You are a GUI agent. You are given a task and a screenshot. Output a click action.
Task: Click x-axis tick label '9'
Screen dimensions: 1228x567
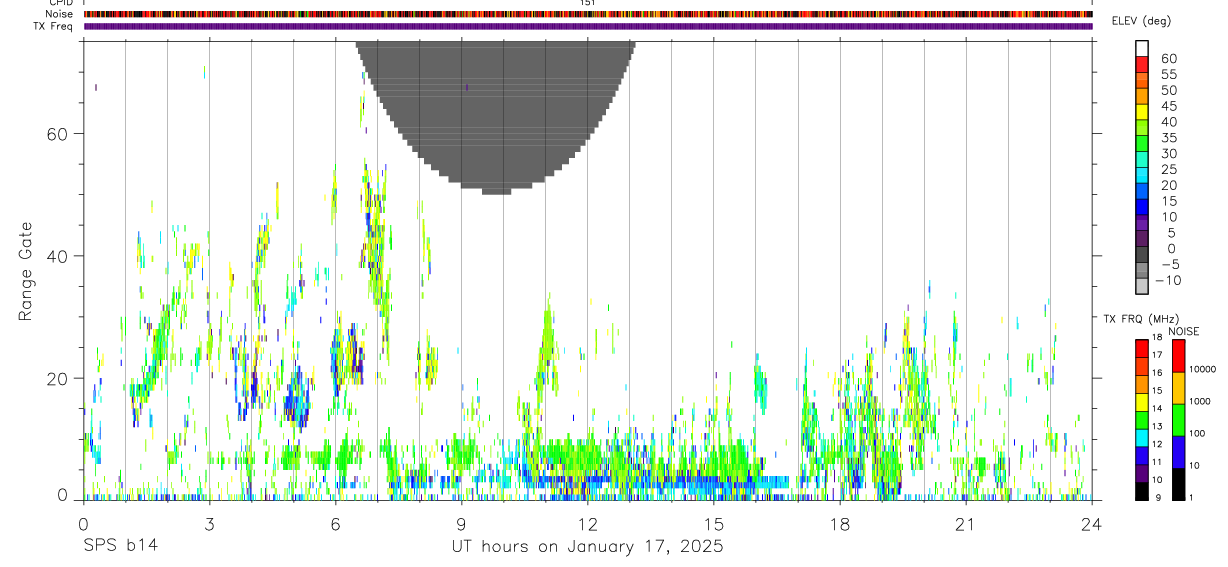(461, 524)
